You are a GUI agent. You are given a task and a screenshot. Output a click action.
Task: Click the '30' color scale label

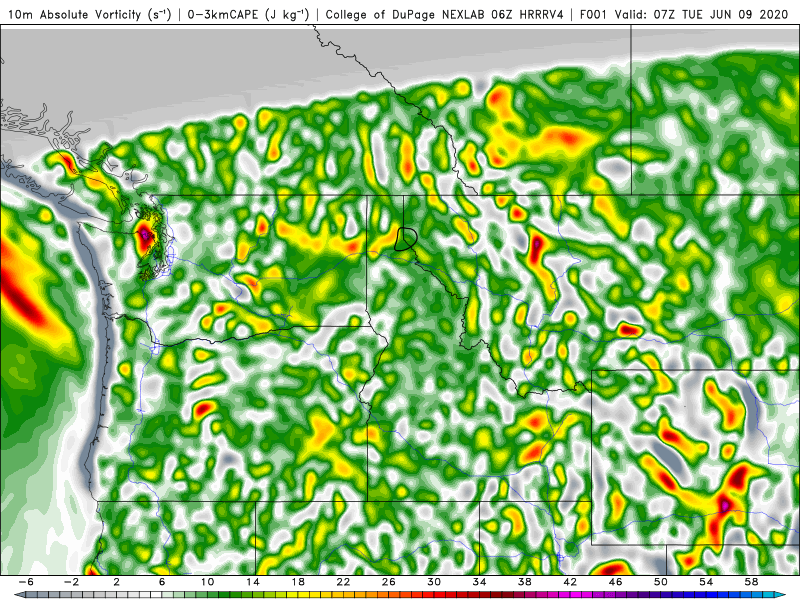point(434,582)
